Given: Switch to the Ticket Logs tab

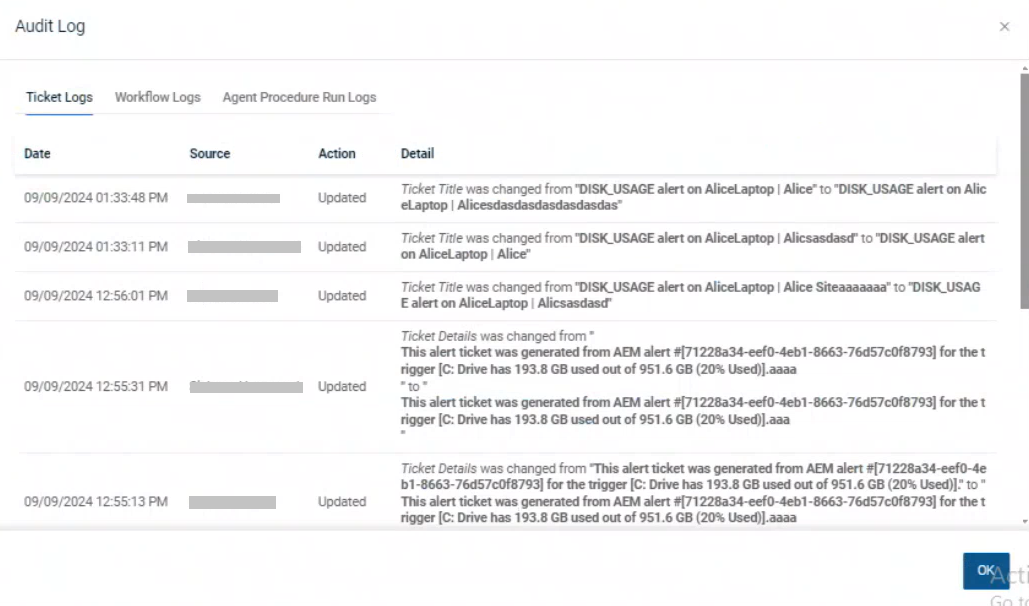Looking at the screenshot, I should 59,97.
